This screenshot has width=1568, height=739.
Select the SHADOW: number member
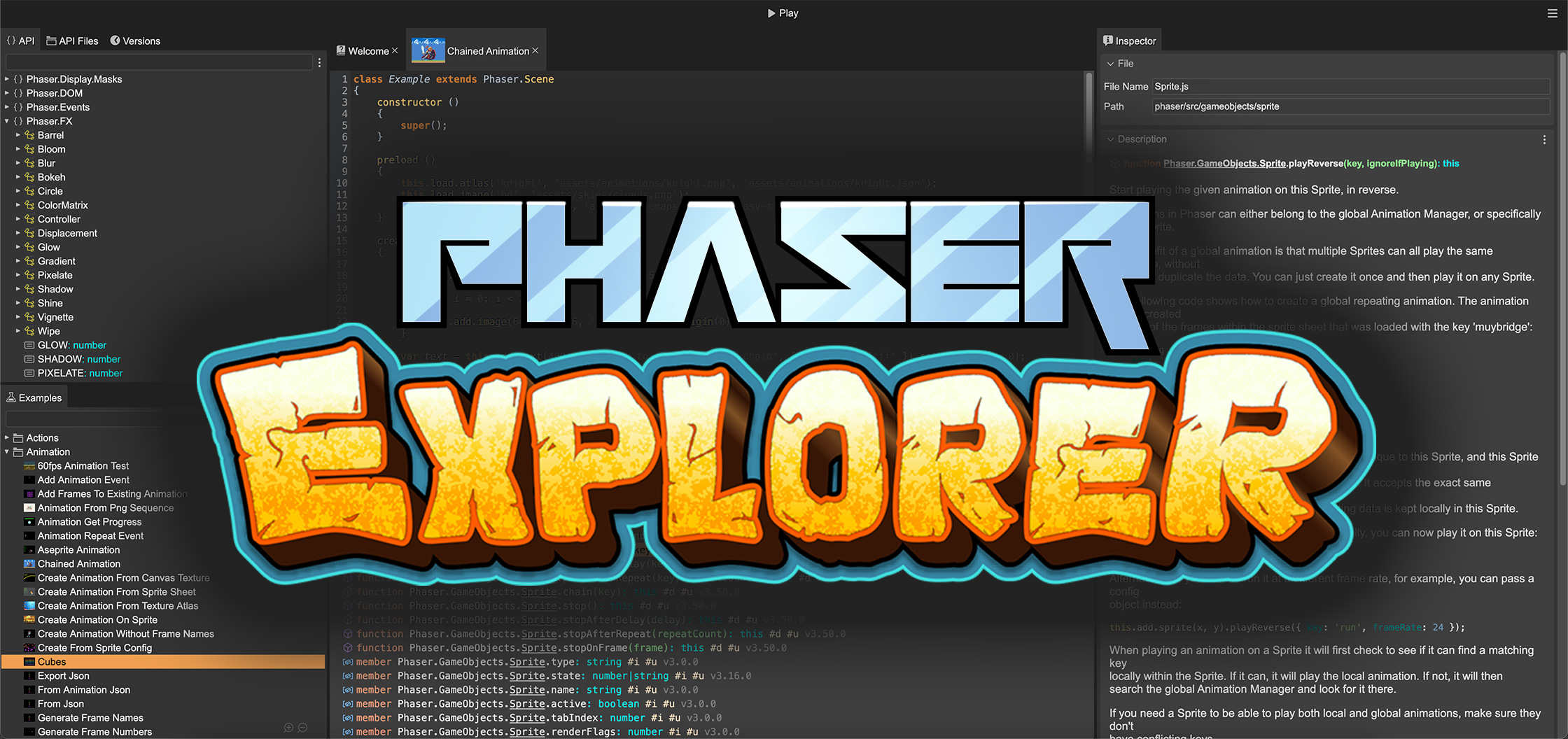(x=79, y=359)
